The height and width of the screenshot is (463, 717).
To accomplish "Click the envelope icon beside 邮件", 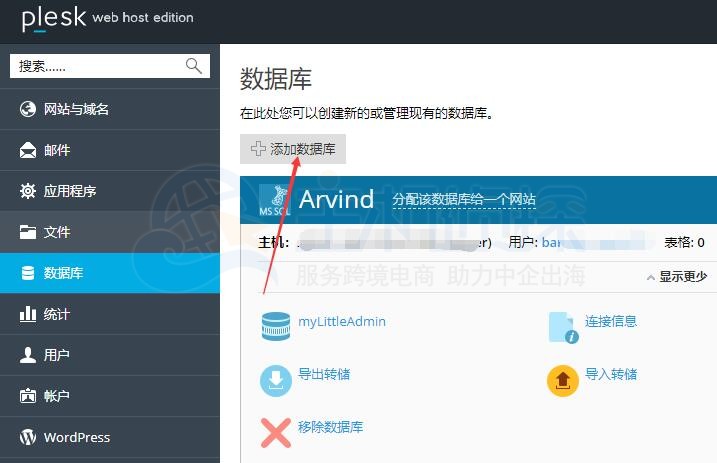I will (x=28, y=150).
